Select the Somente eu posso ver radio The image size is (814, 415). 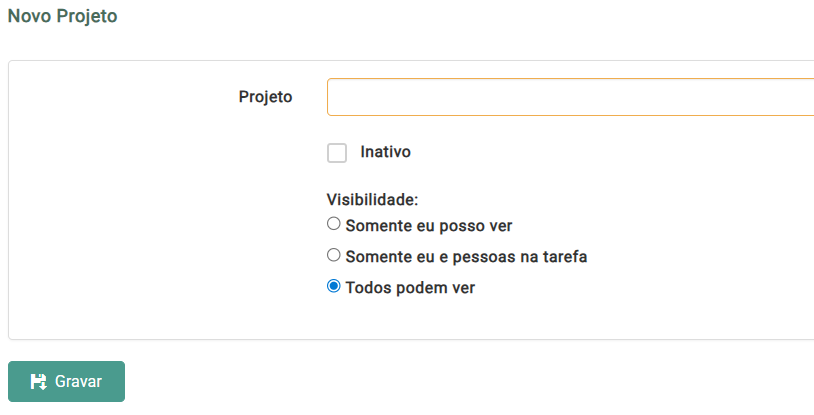(x=334, y=224)
